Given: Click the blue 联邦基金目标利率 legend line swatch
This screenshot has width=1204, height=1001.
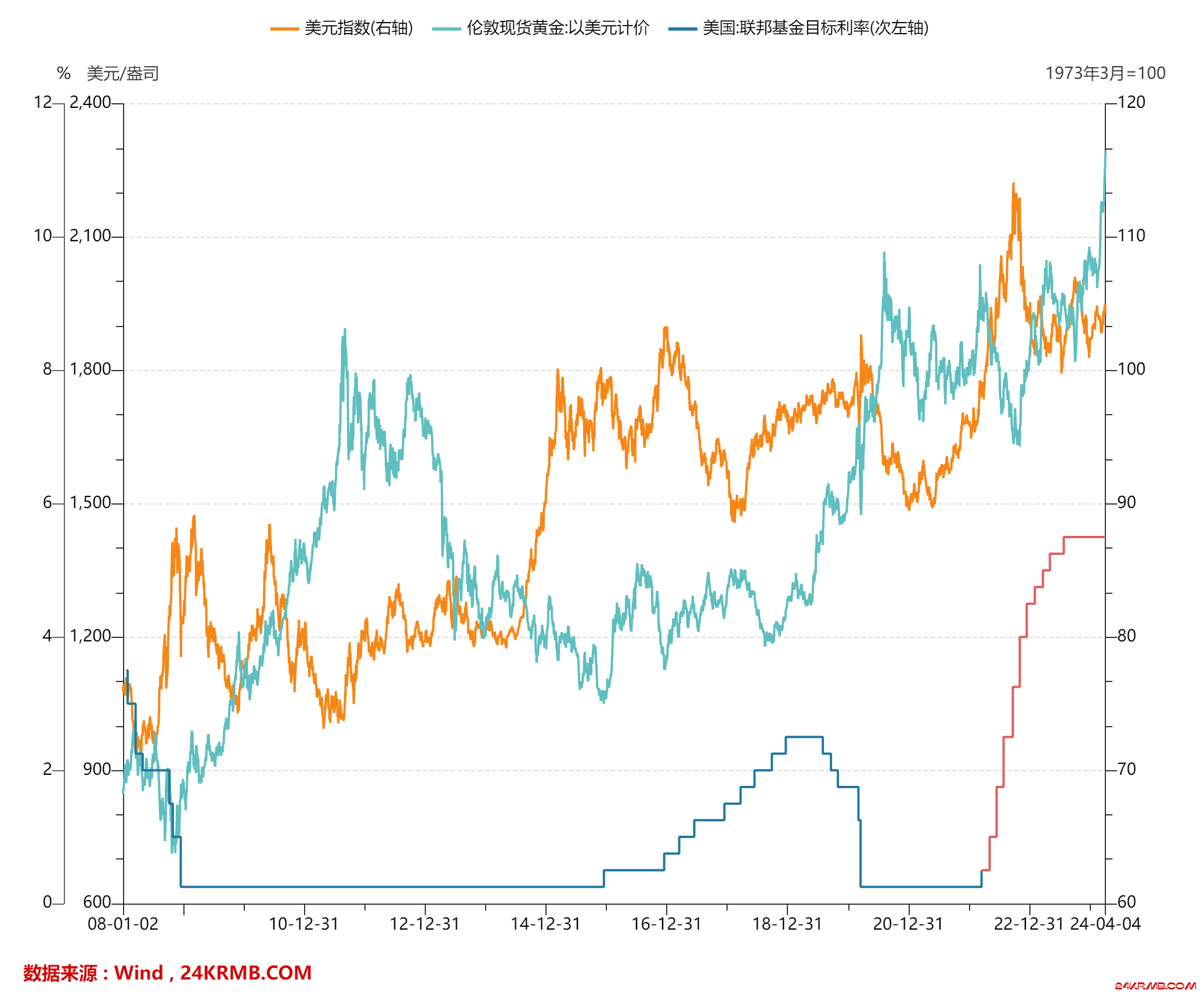Looking at the screenshot, I should (682, 28).
